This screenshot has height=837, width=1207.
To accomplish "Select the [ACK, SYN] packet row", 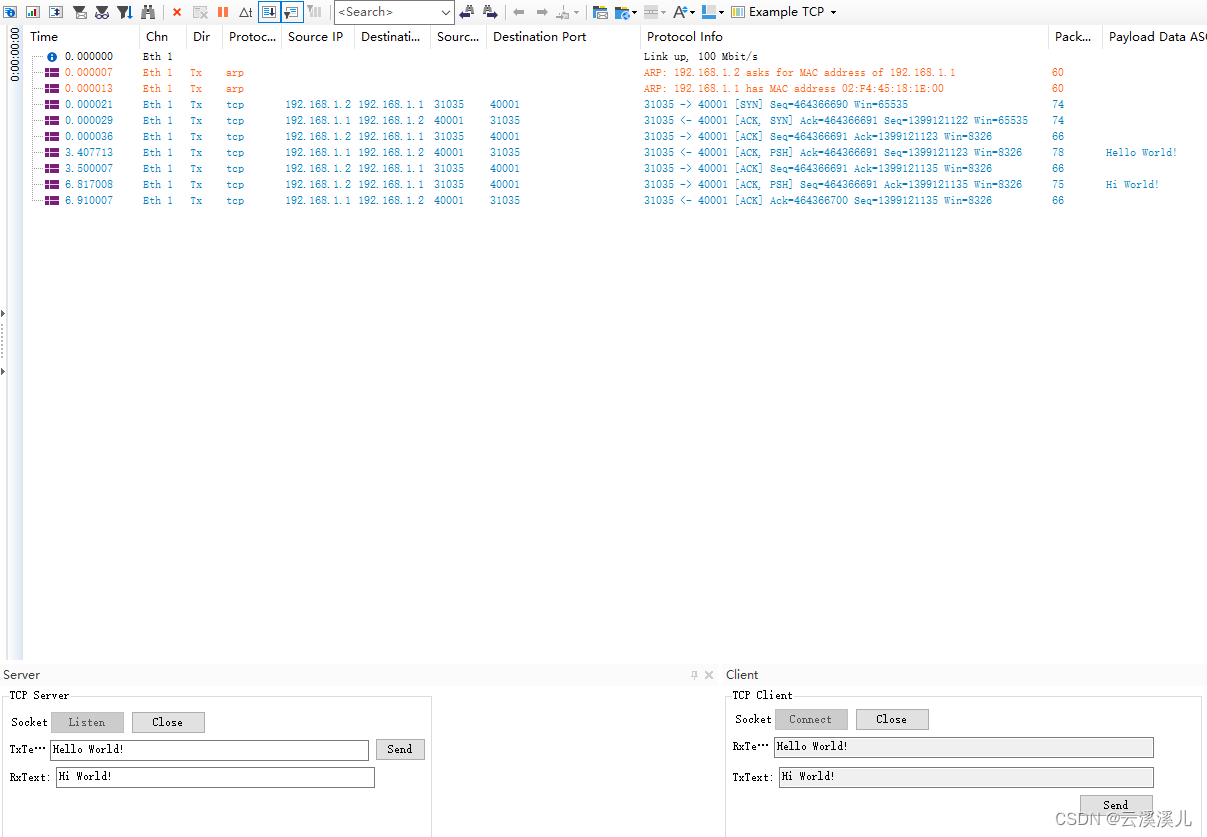I will coord(615,121).
